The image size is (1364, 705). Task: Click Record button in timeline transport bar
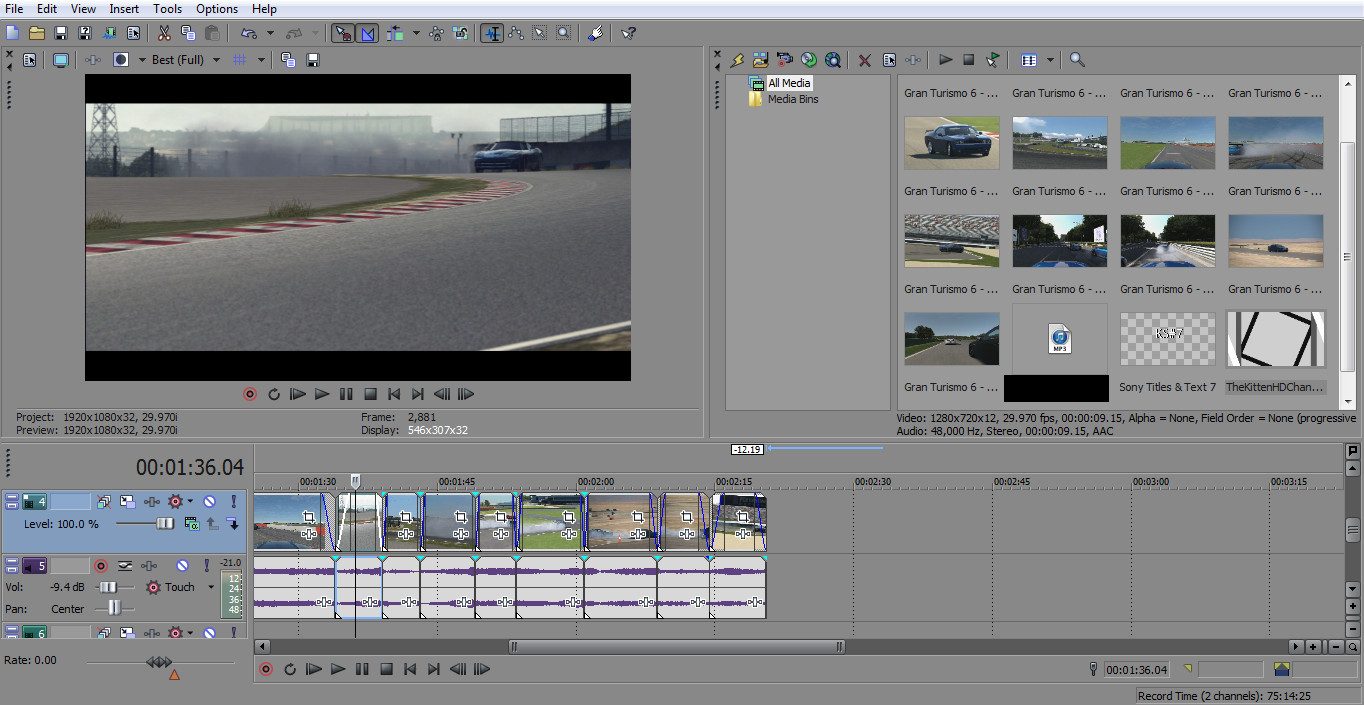tap(266, 669)
